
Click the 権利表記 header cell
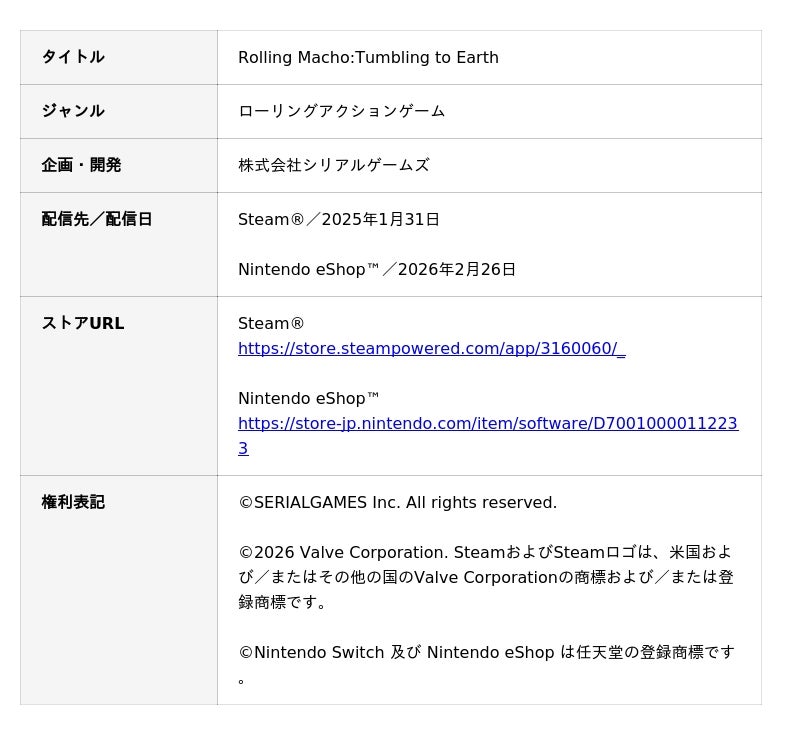(119, 590)
